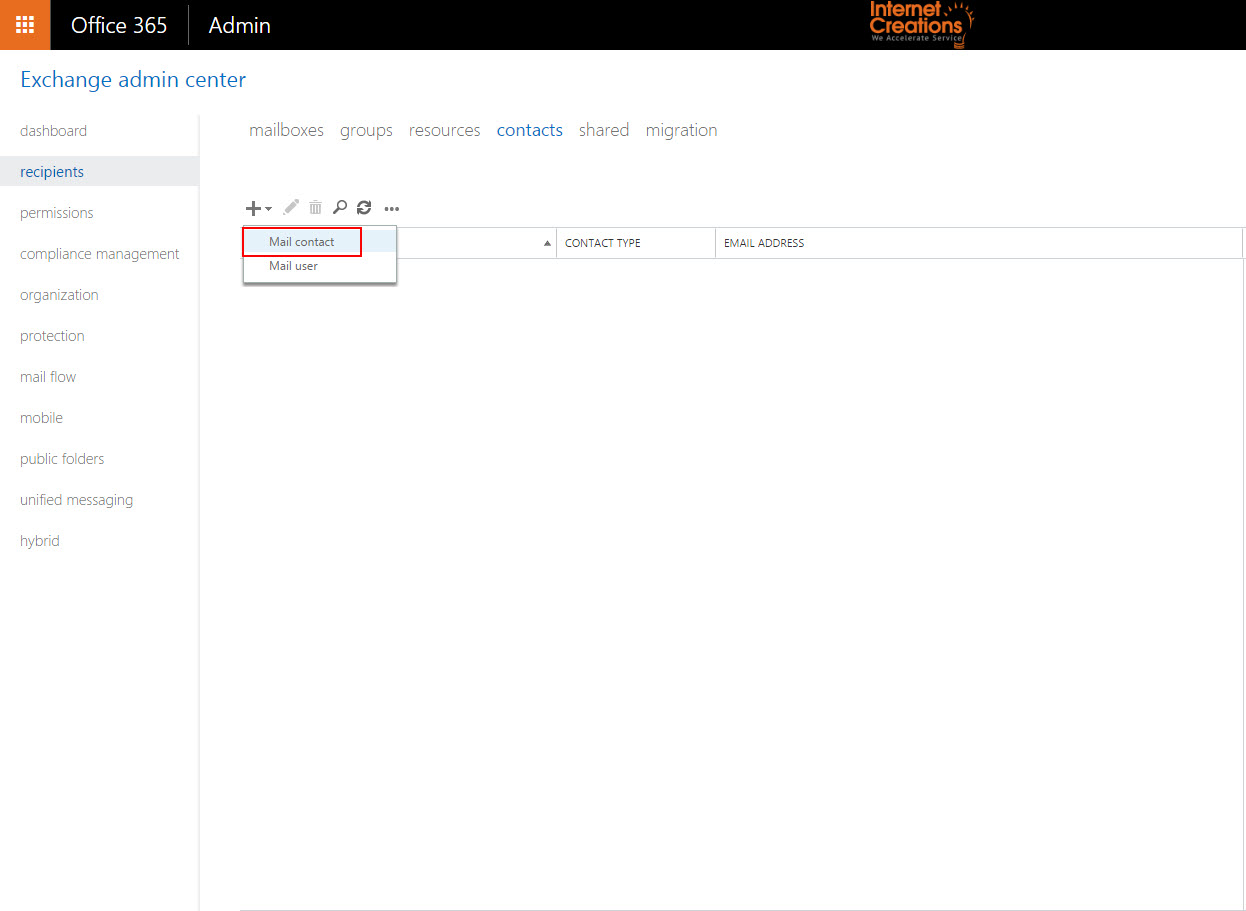
Task: Open the Office 365 app launcher grid
Action: tap(25, 25)
